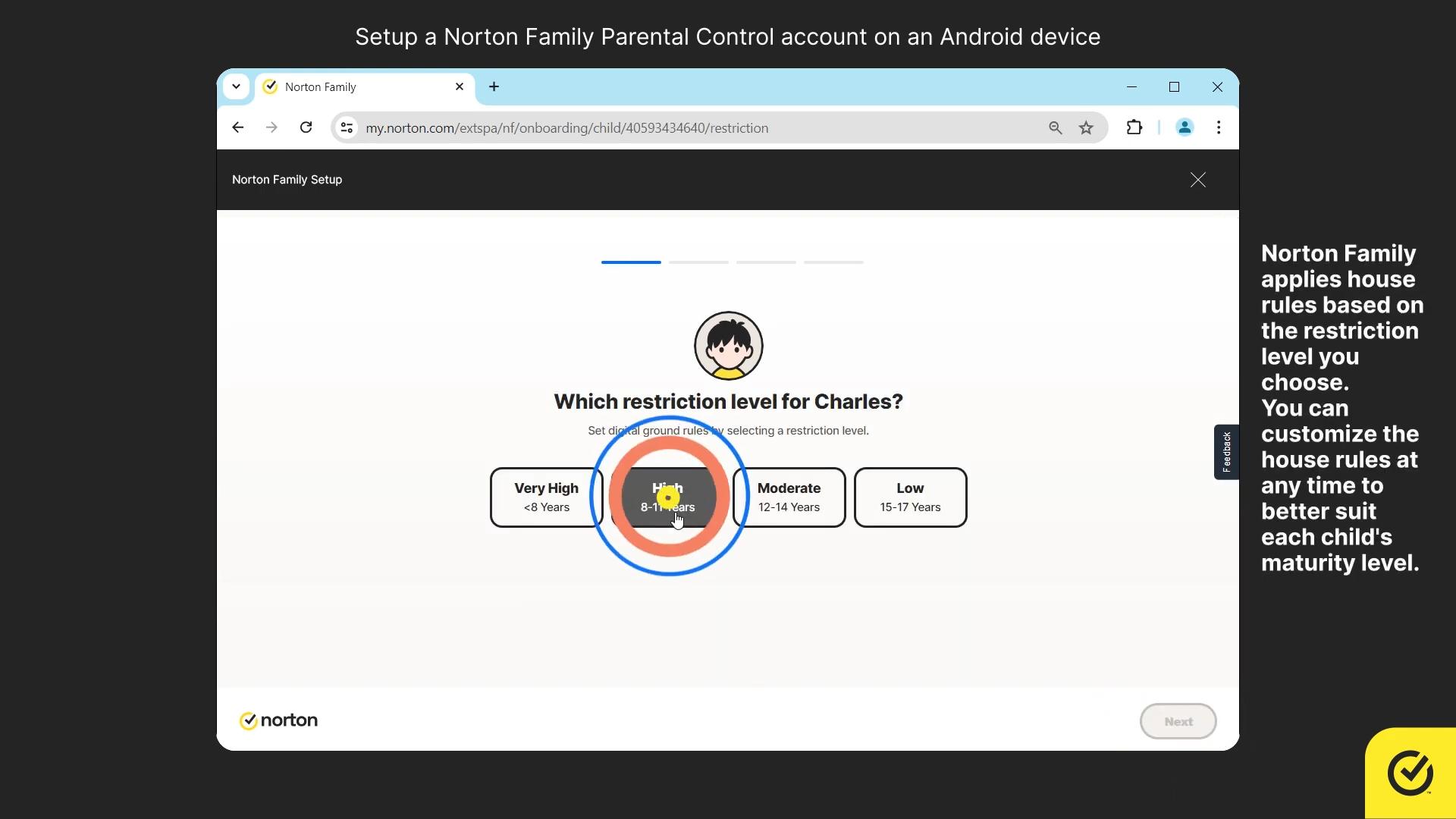View site information icon in address bar

347,127
